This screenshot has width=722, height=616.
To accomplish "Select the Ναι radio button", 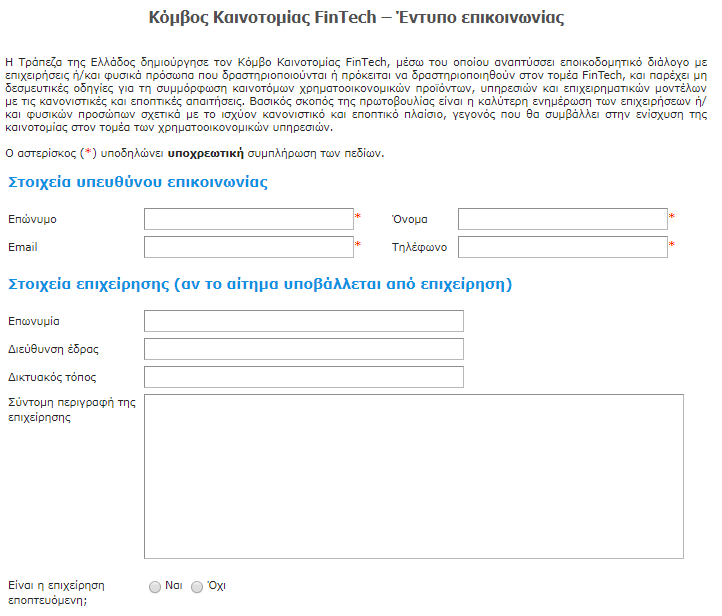I will (155, 587).
